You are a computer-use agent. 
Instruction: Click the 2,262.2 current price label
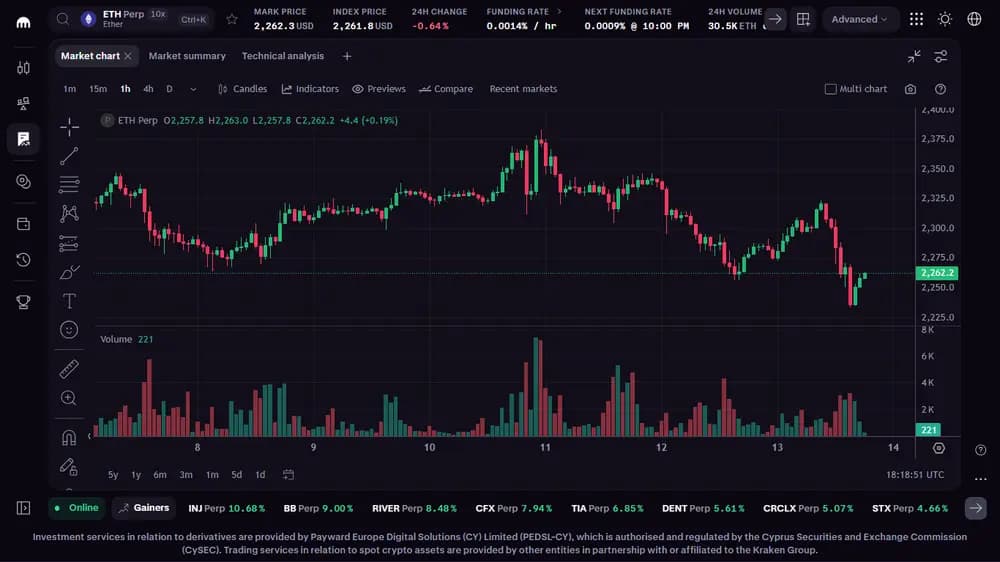pyautogui.click(x=937, y=273)
